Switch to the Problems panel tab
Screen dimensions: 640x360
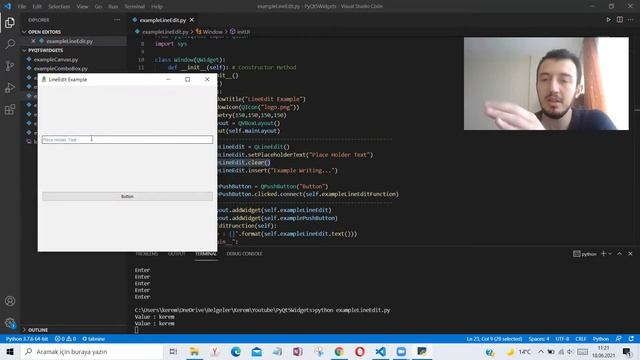pos(147,253)
